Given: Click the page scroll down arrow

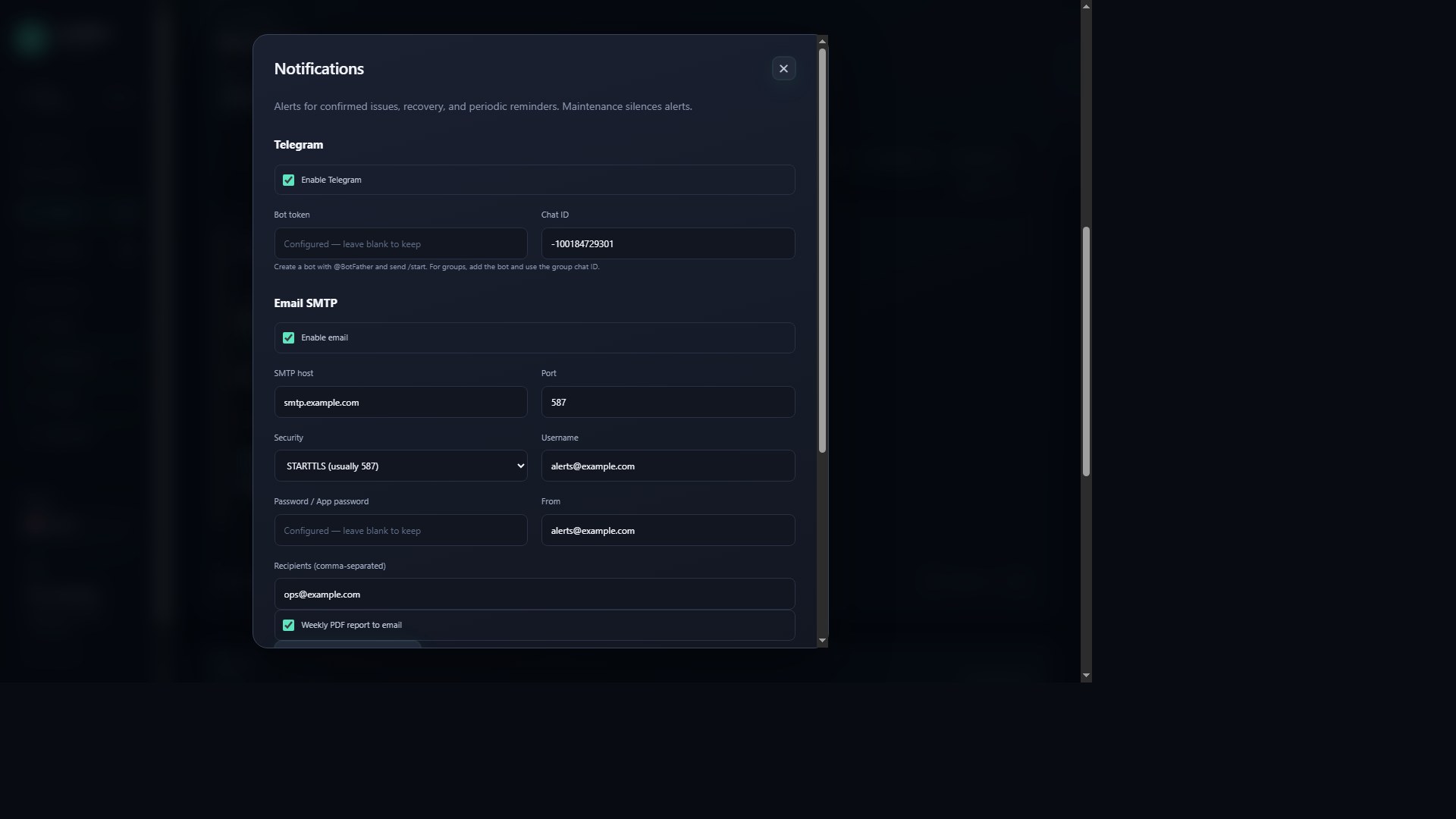Looking at the screenshot, I should [x=1086, y=676].
